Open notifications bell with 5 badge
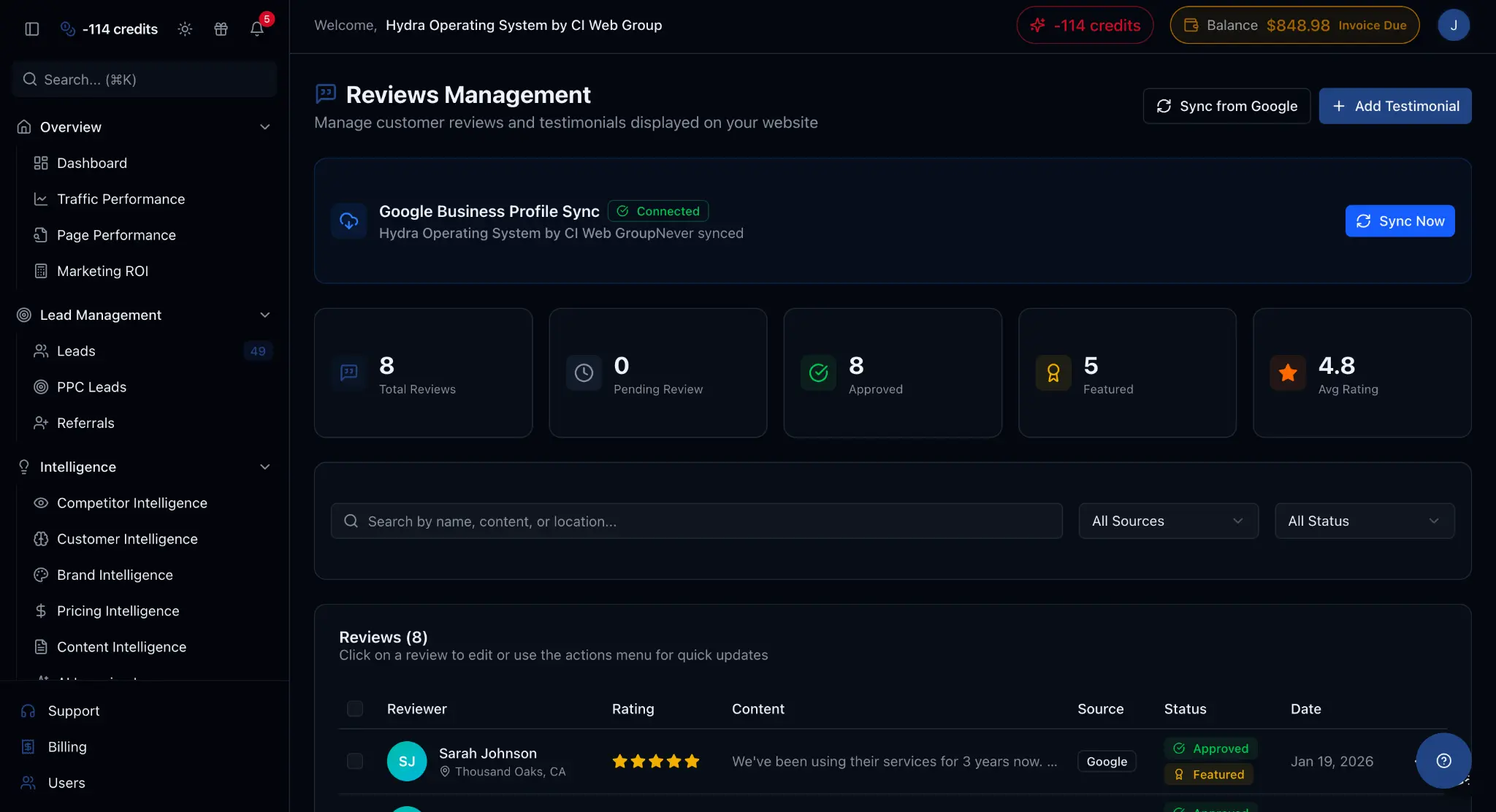Image resolution: width=1496 pixels, height=812 pixels. pyautogui.click(x=257, y=28)
